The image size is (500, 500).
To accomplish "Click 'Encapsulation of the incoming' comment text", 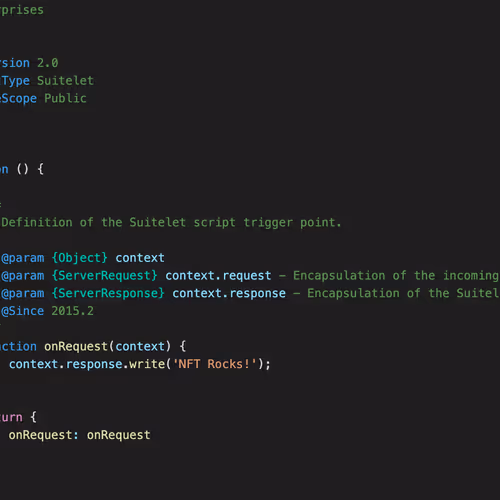I will click(x=396, y=276).
